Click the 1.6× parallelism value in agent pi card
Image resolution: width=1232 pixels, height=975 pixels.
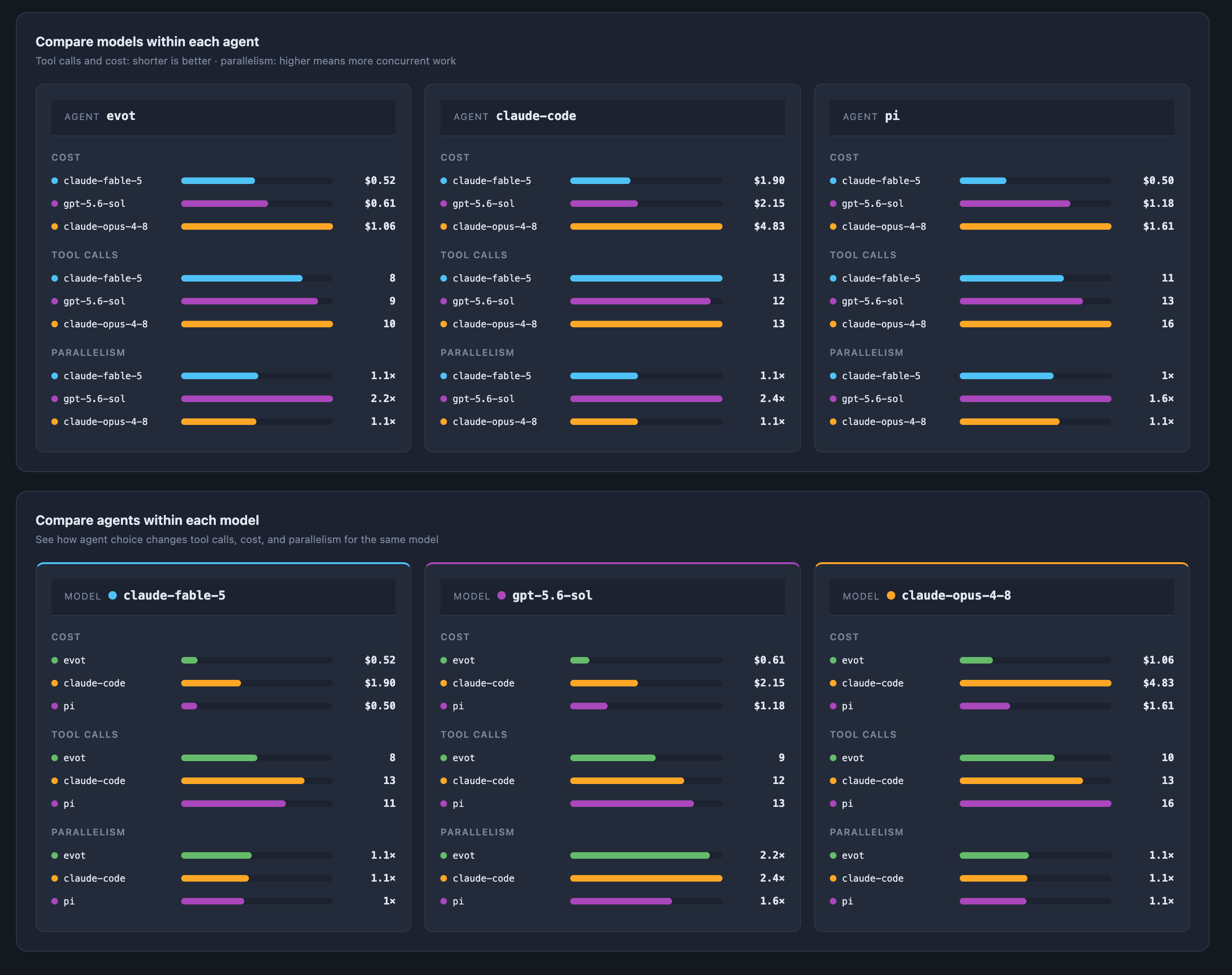(x=1161, y=398)
